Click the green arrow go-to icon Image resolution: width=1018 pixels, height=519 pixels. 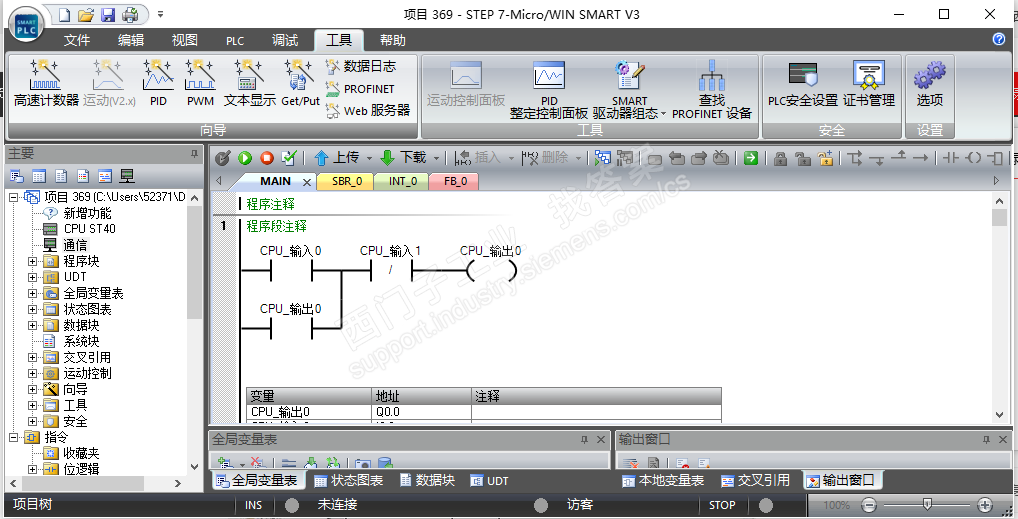click(751, 158)
